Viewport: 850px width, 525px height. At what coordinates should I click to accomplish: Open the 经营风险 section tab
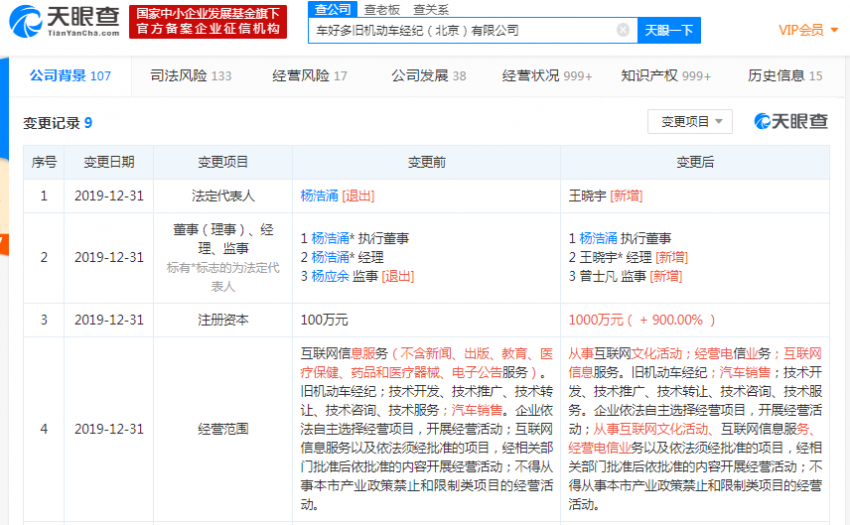[x=310, y=76]
